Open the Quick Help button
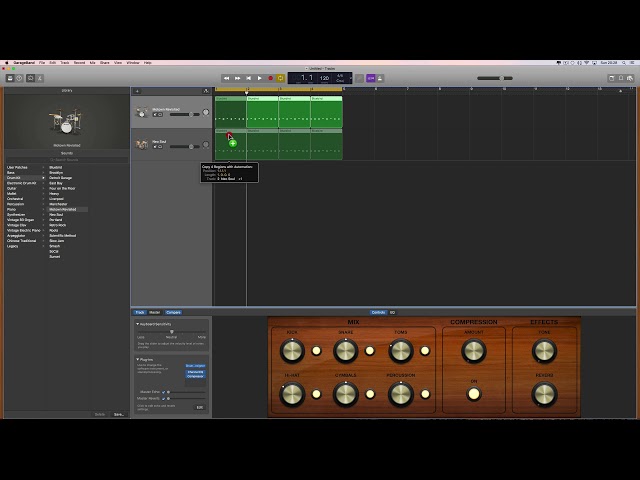The width and height of the screenshot is (640, 480). (x=19, y=78)
